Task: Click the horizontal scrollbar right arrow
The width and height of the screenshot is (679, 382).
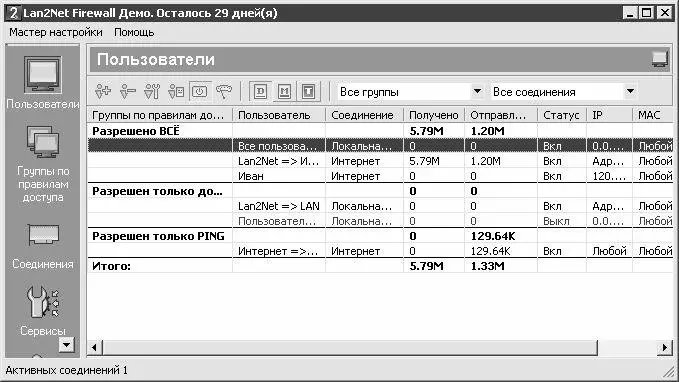Action: point(665,347)
